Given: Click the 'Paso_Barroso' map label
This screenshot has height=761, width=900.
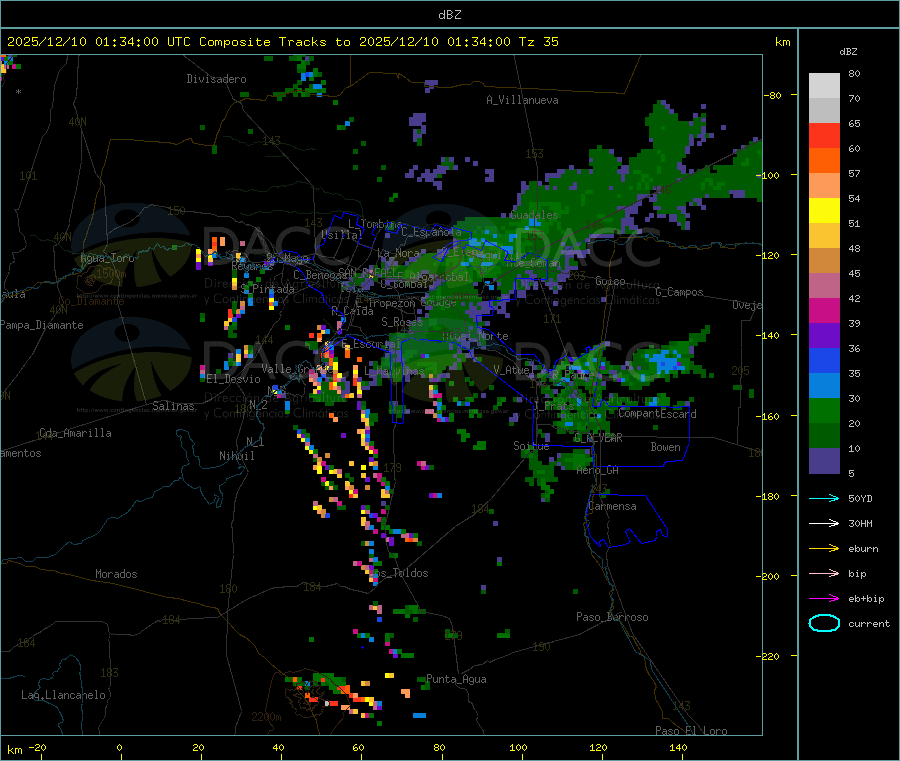Looking at the screenshot, I should [612, 617].
